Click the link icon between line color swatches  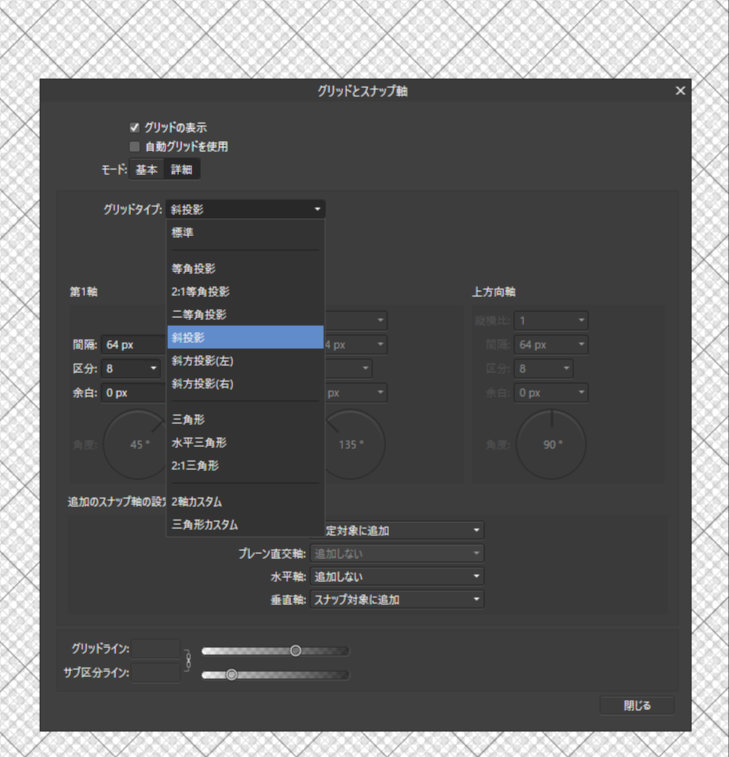click(186, 661)
